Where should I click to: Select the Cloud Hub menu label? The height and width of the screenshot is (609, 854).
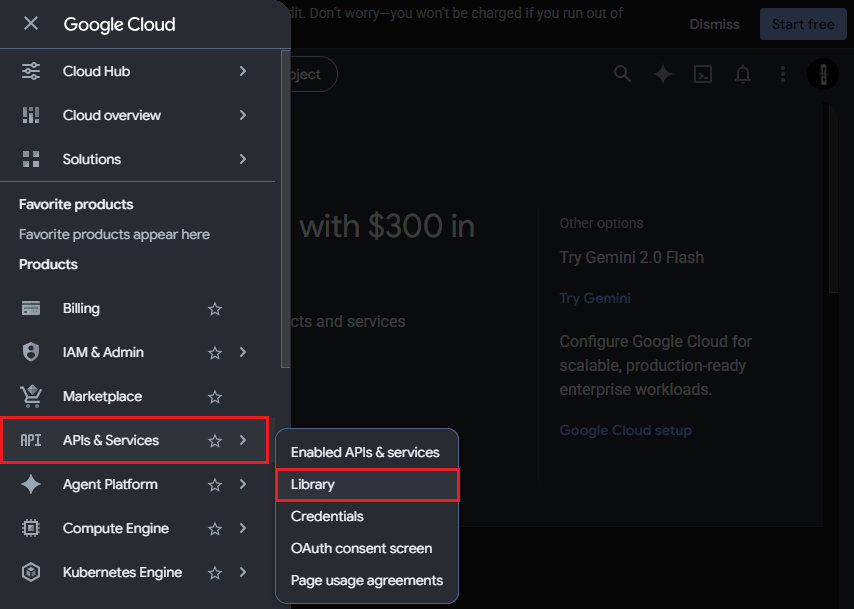point(96,71)
